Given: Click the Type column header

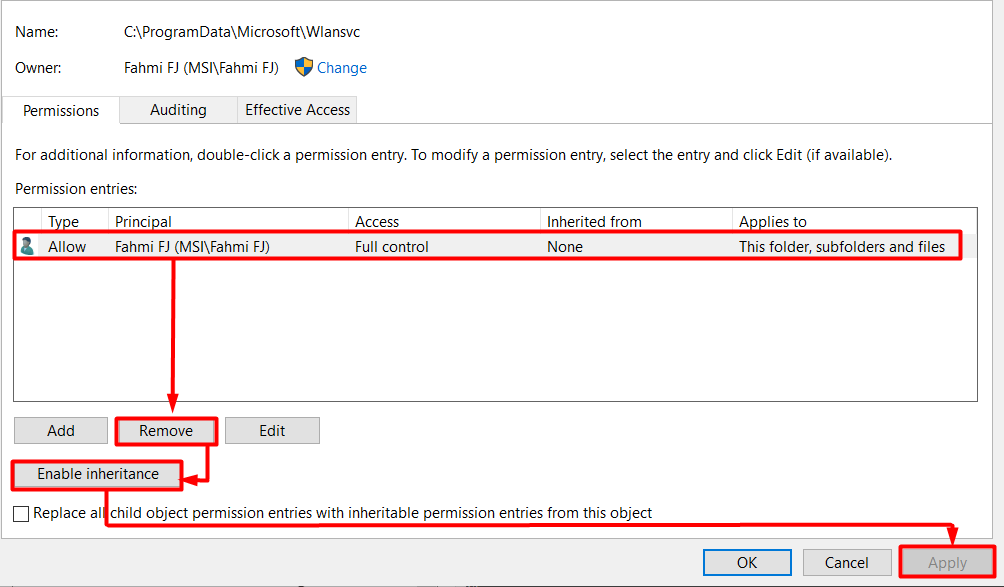Looking at the screenshot, I should (x=64, y=222).
